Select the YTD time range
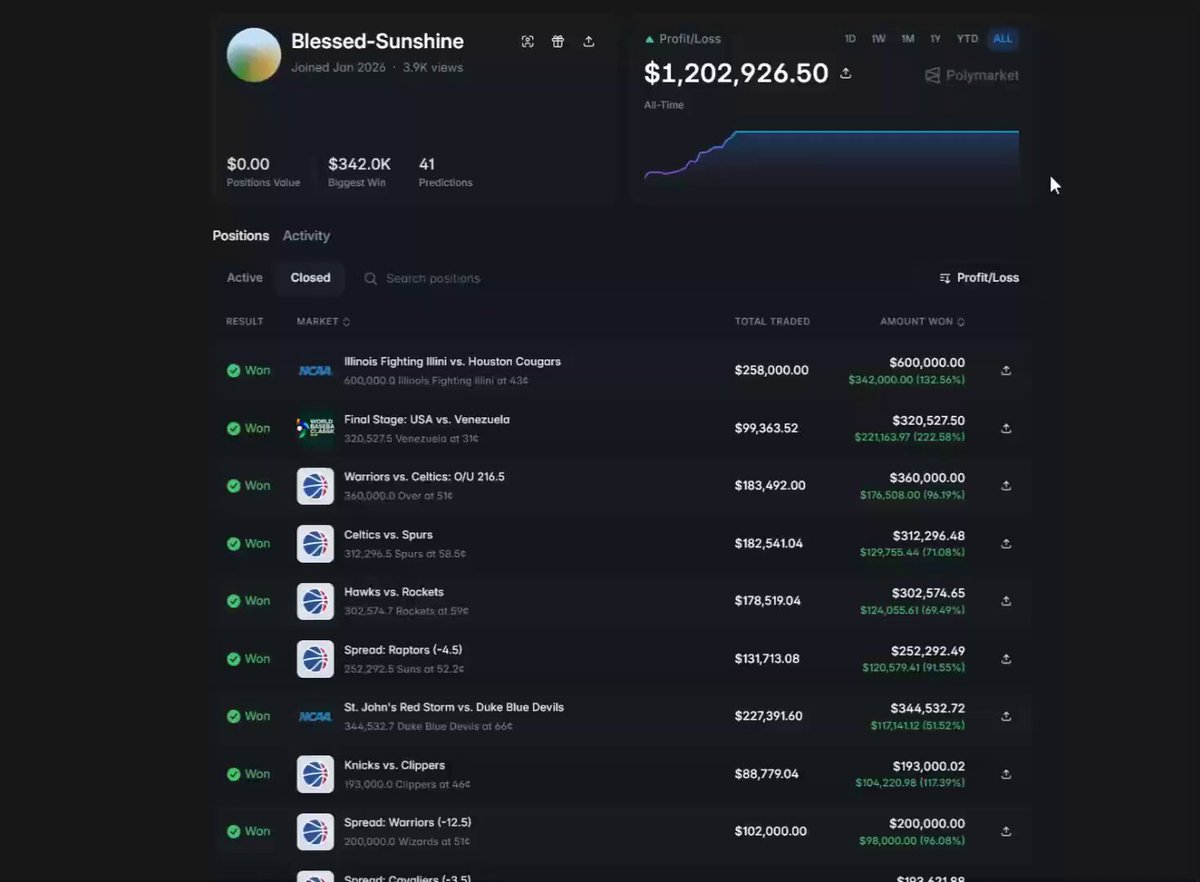The image size is (1200, 882). tap(967, 39)
